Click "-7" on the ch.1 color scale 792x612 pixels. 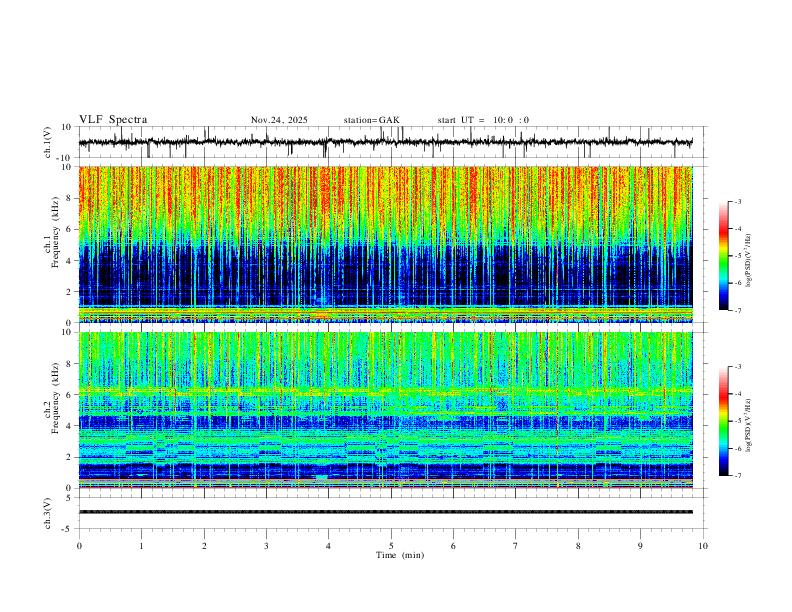[x=737, y=310]
